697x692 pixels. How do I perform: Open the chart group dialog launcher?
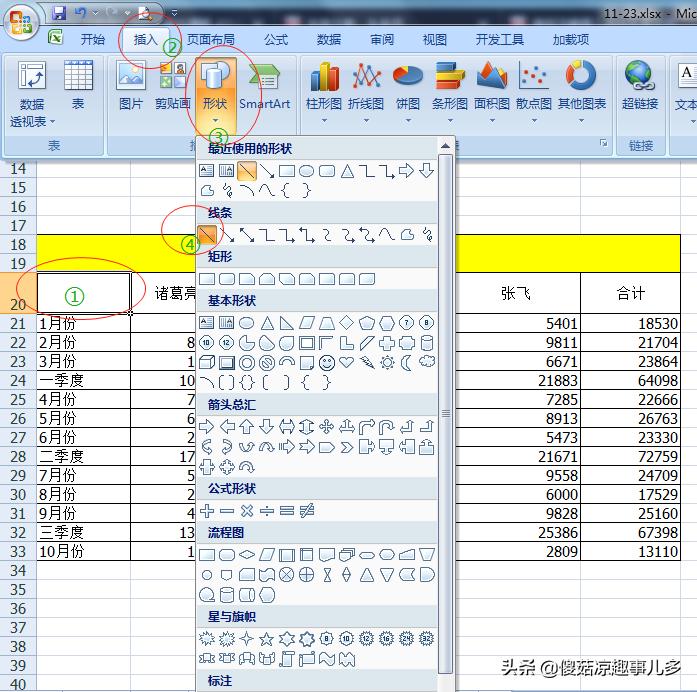click(603, 143)
